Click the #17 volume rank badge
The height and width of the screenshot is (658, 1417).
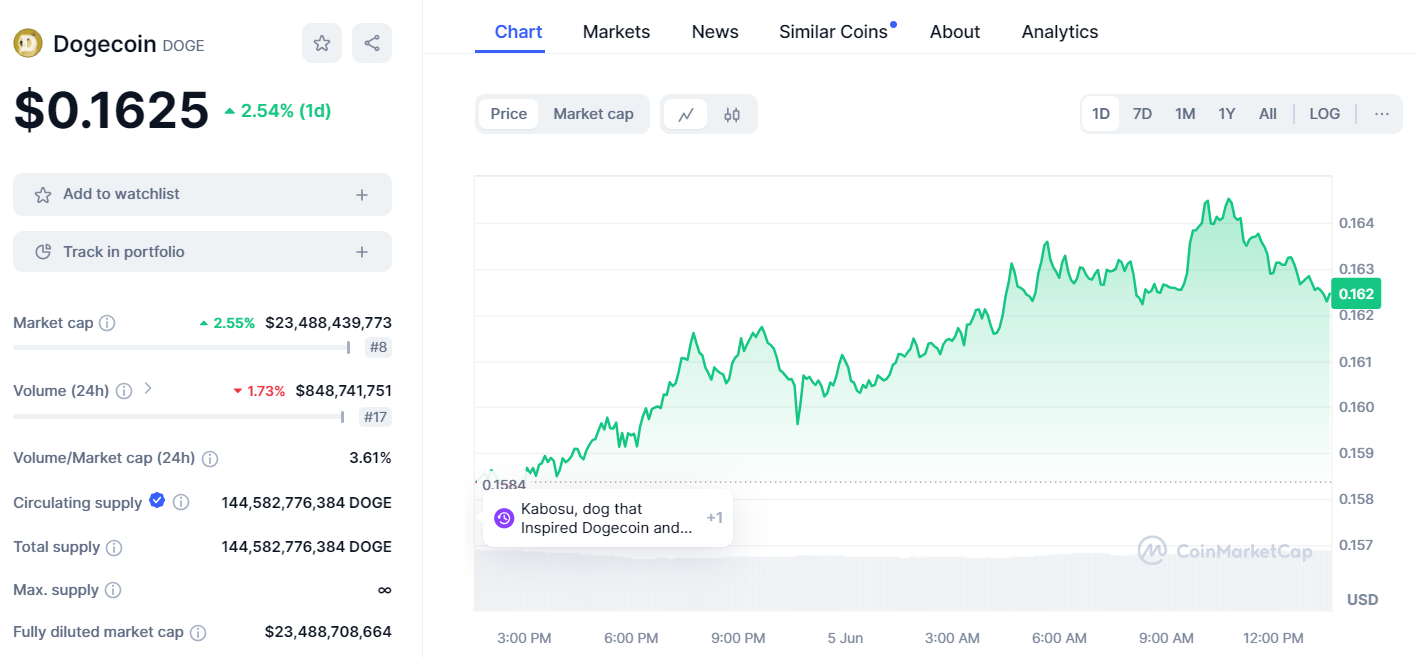pos(375,417)
